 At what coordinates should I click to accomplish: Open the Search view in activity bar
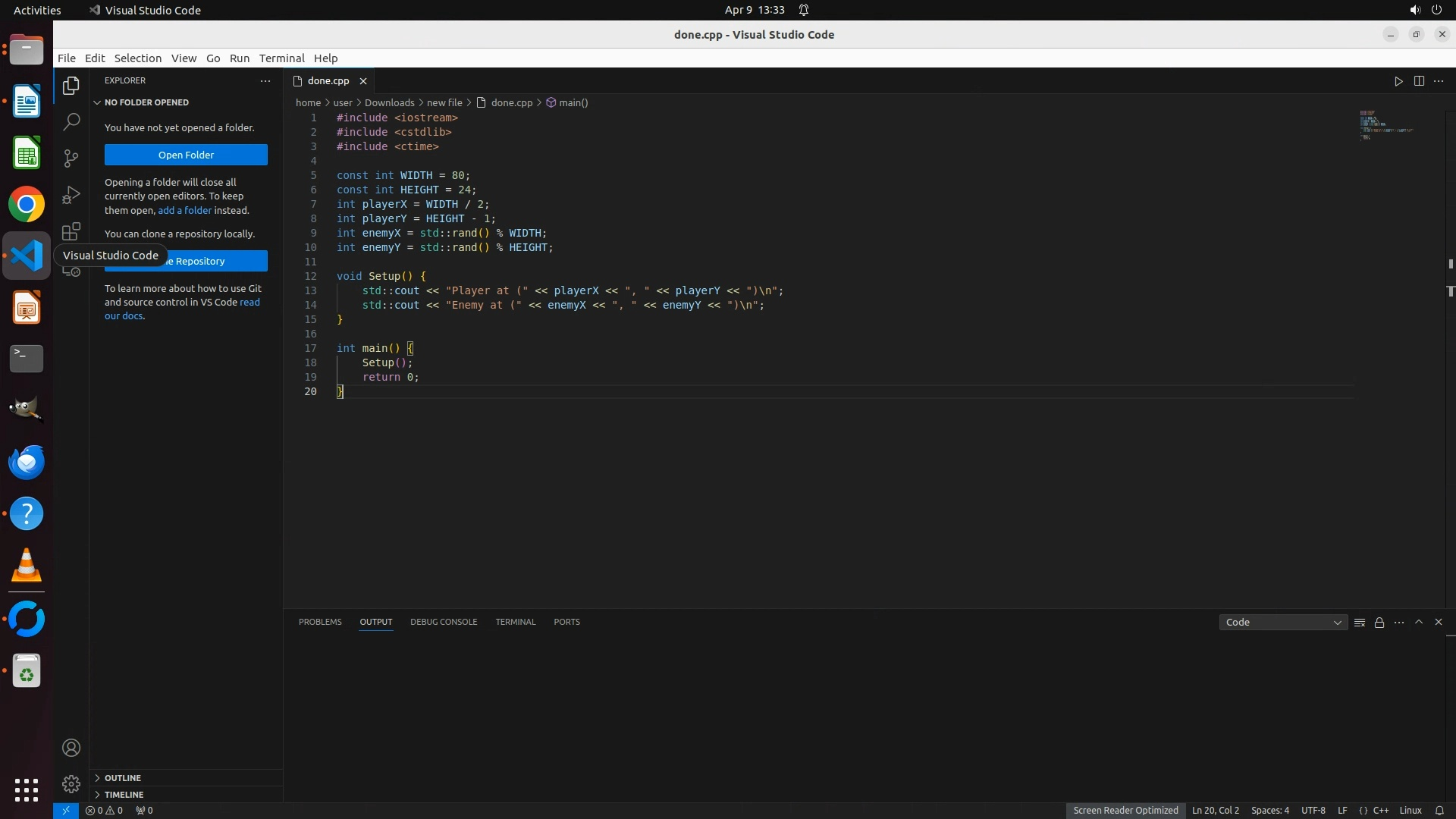click(x=71, y=121)
